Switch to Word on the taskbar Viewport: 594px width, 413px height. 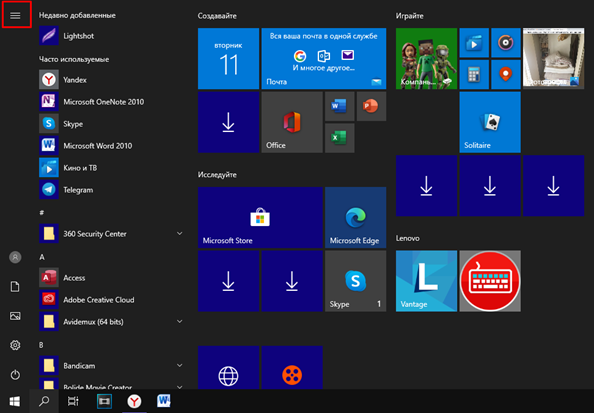164,401
